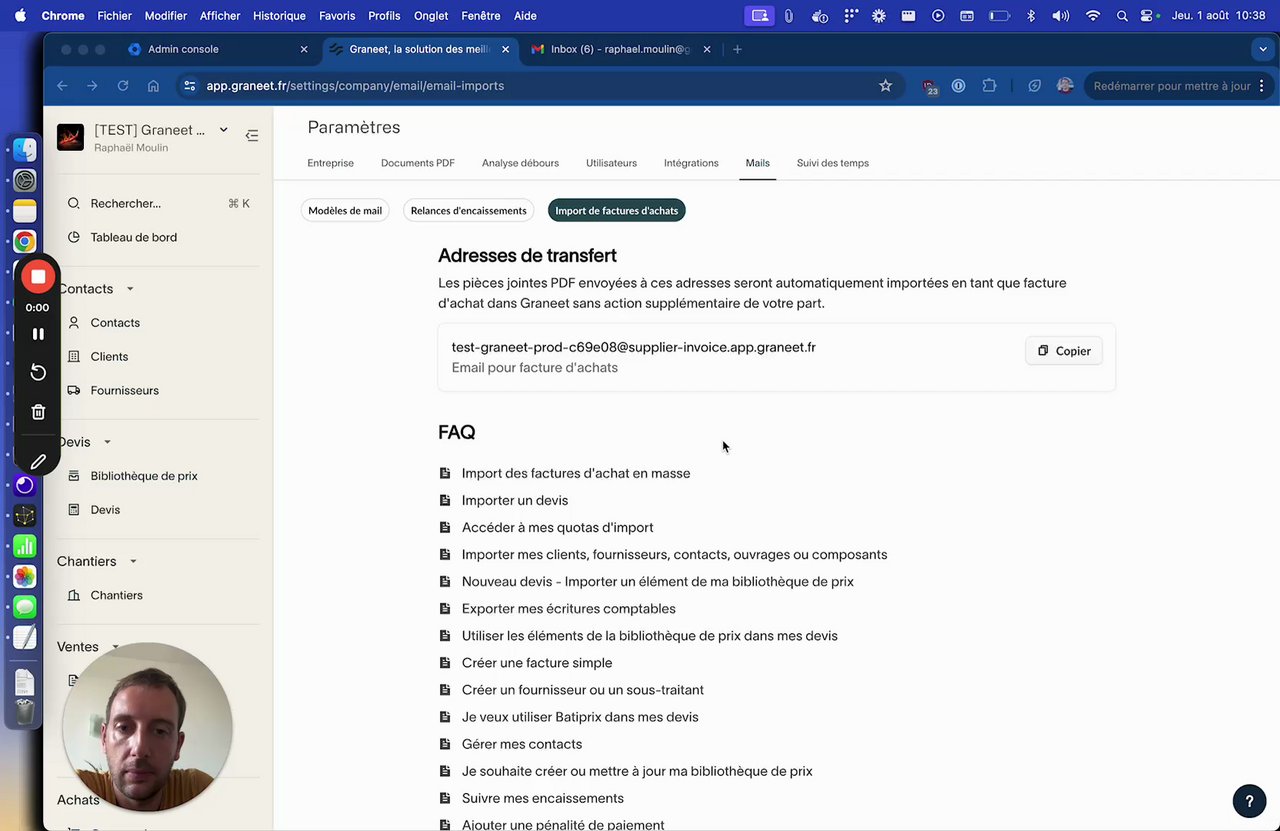Go back in Chrome history
1280x831 pixels.
(62, 86)
